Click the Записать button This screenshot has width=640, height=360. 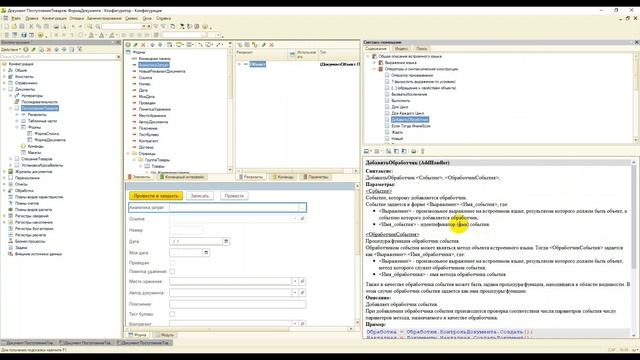[200, 196]
